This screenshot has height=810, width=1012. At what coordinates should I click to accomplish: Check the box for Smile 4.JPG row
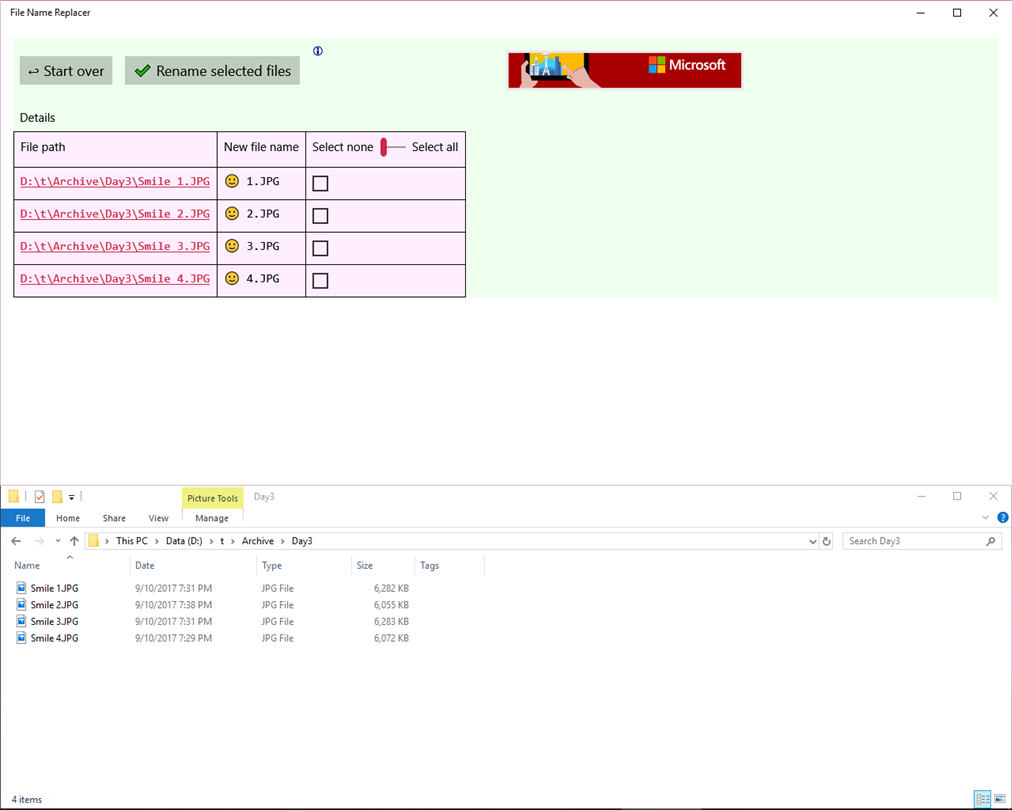[320, 280]
